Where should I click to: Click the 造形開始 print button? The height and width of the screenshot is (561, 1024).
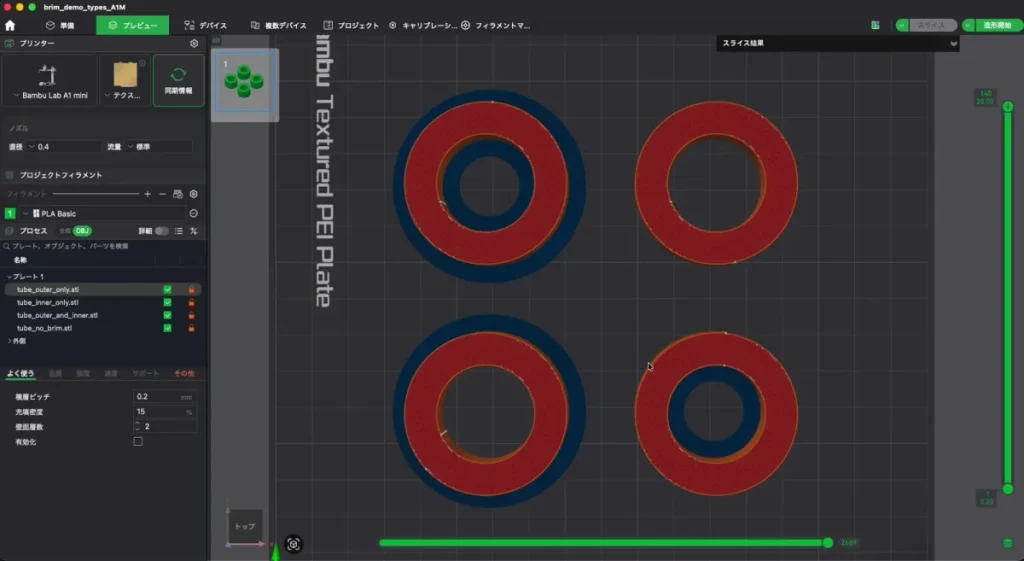(x=997, y=25)
